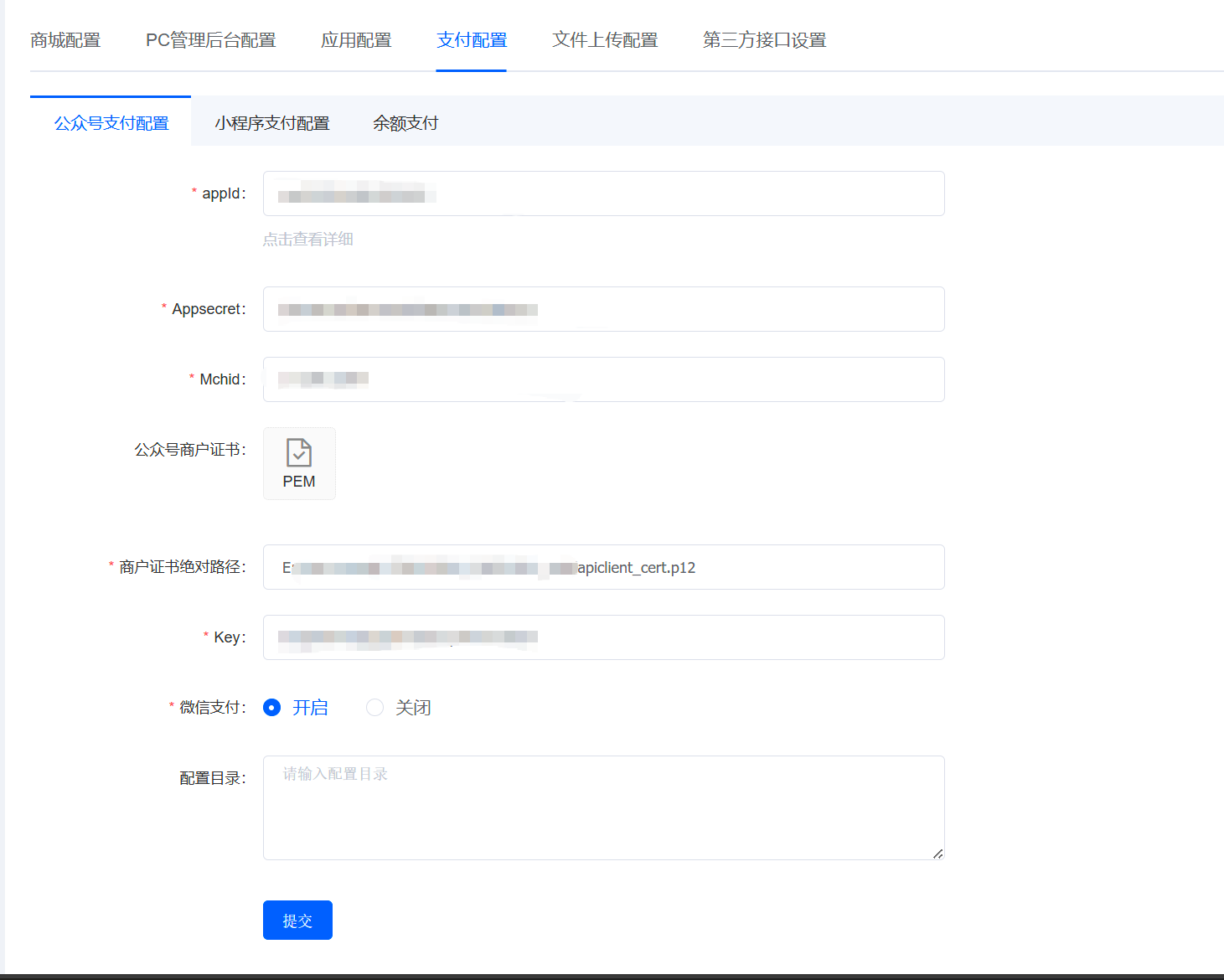This screenshot has width=1224, height=980.
Task: Select the 公众号支付配置 sub-tab
Action: 111,123
